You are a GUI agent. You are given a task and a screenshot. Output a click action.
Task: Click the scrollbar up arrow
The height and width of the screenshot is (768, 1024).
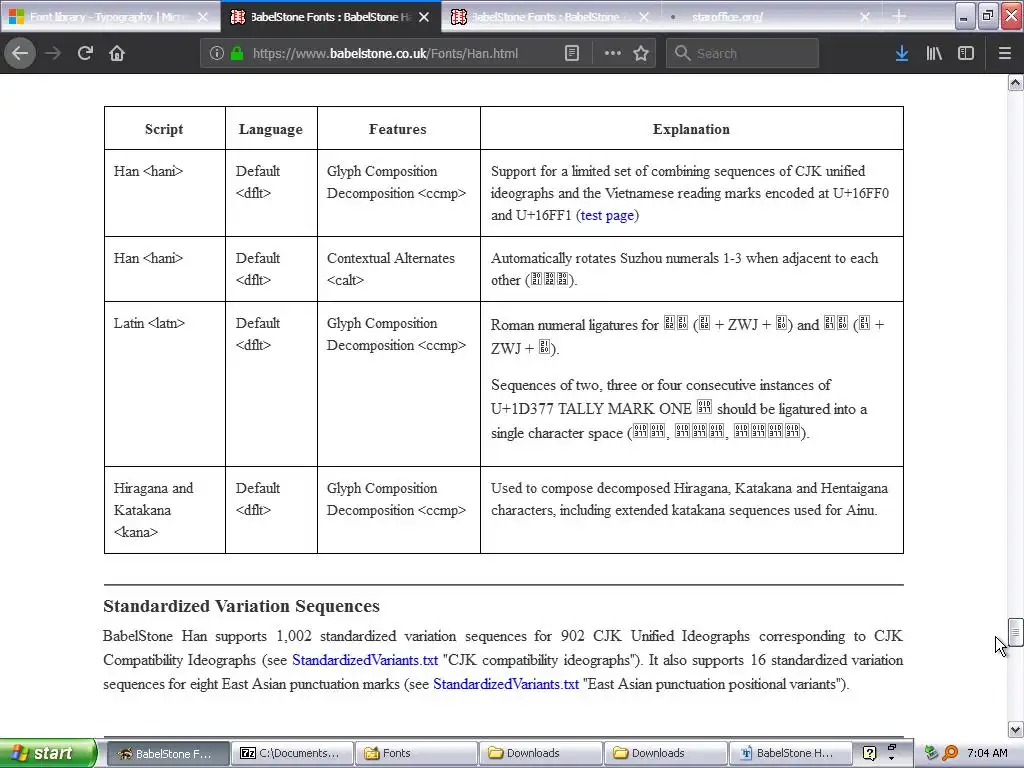pos(1015,82)
